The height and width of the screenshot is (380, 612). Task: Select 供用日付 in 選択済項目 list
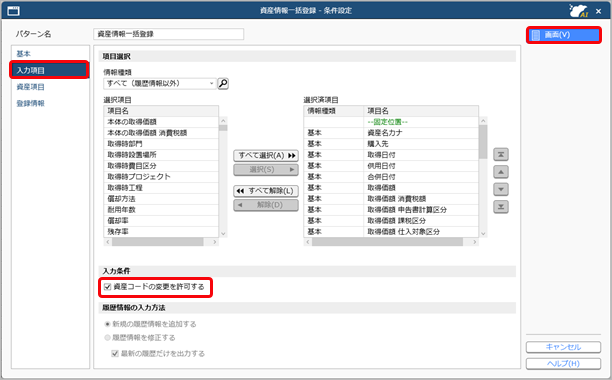[391, 165]
